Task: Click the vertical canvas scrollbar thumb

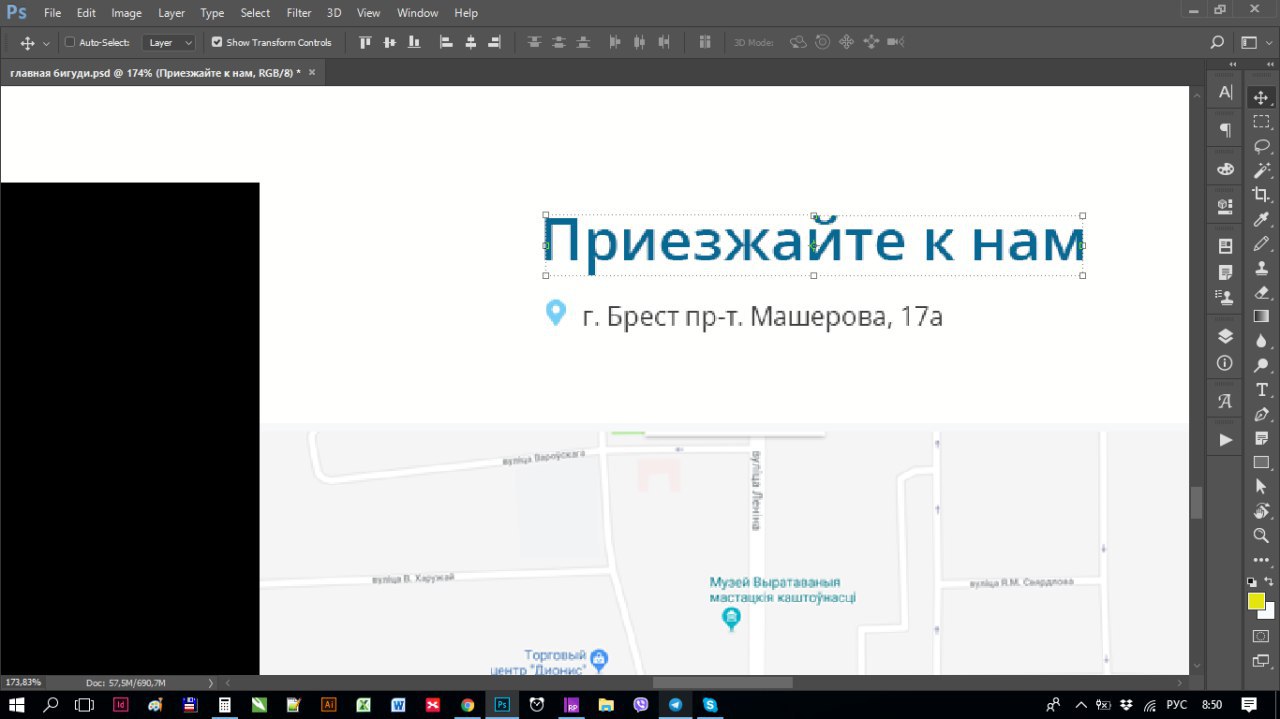Action: point(1196,502)
